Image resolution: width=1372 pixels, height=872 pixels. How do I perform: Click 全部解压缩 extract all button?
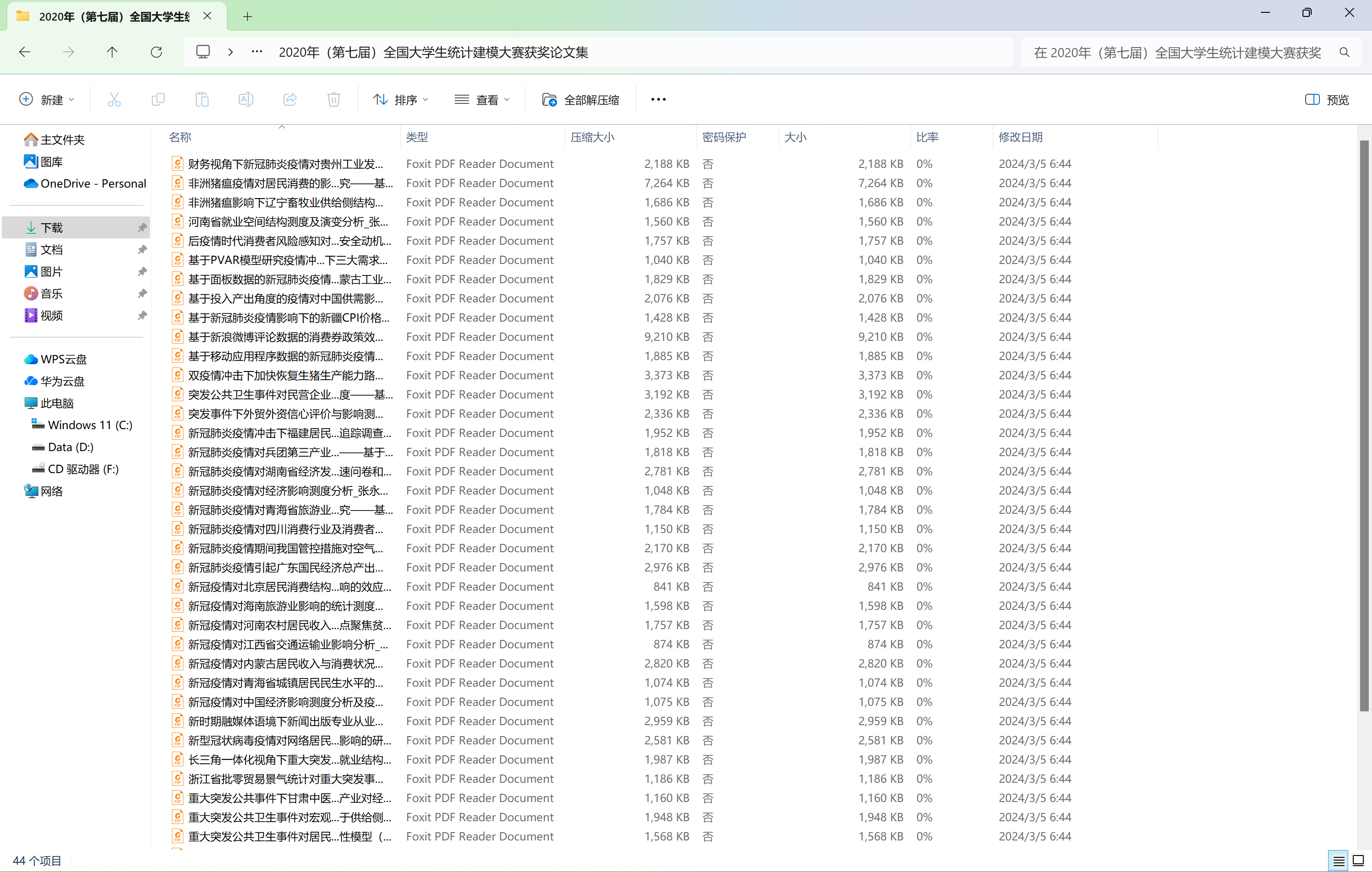pyautogui.click(x=581, y=100)
